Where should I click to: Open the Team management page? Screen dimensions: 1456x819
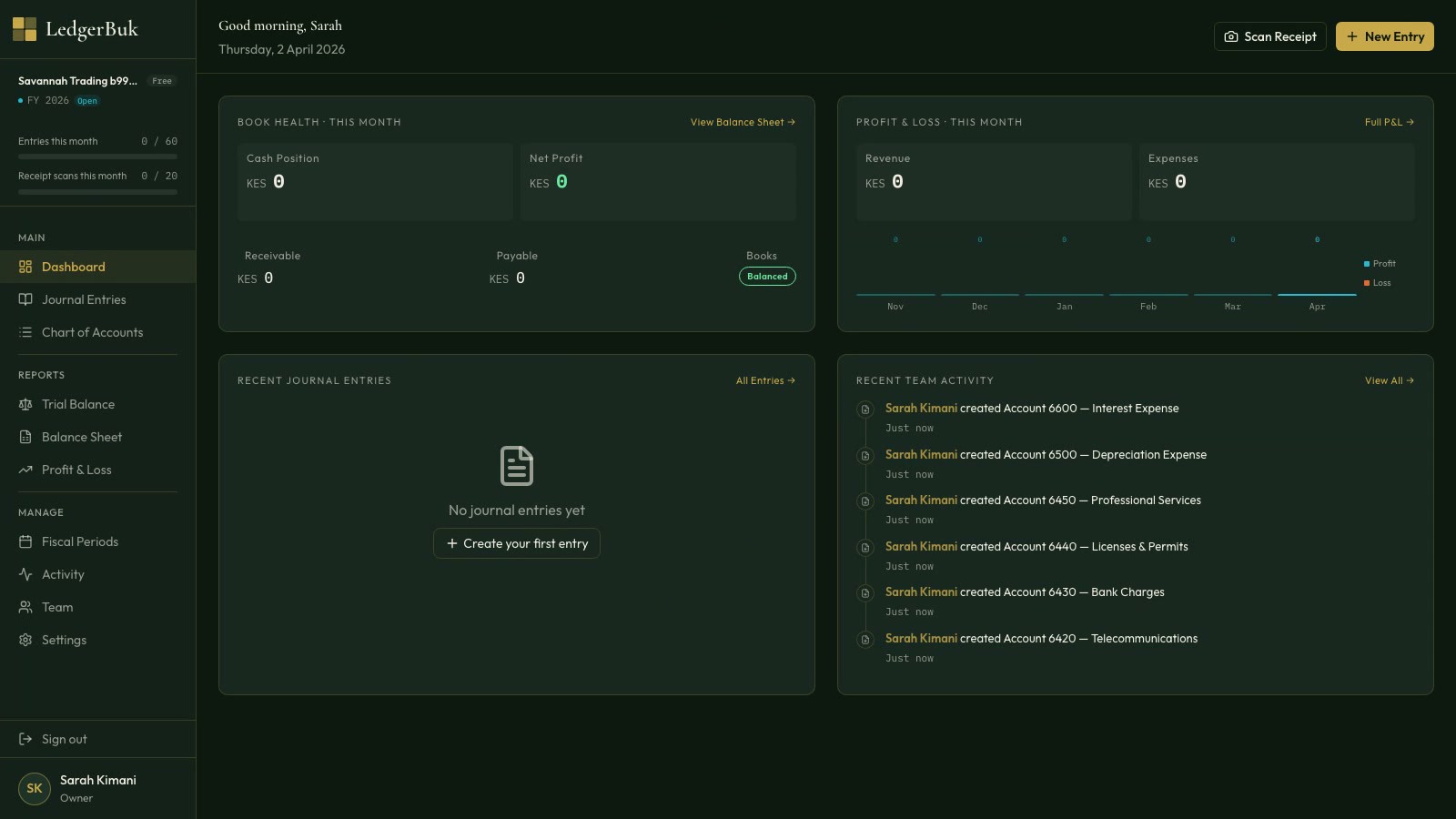57,607
